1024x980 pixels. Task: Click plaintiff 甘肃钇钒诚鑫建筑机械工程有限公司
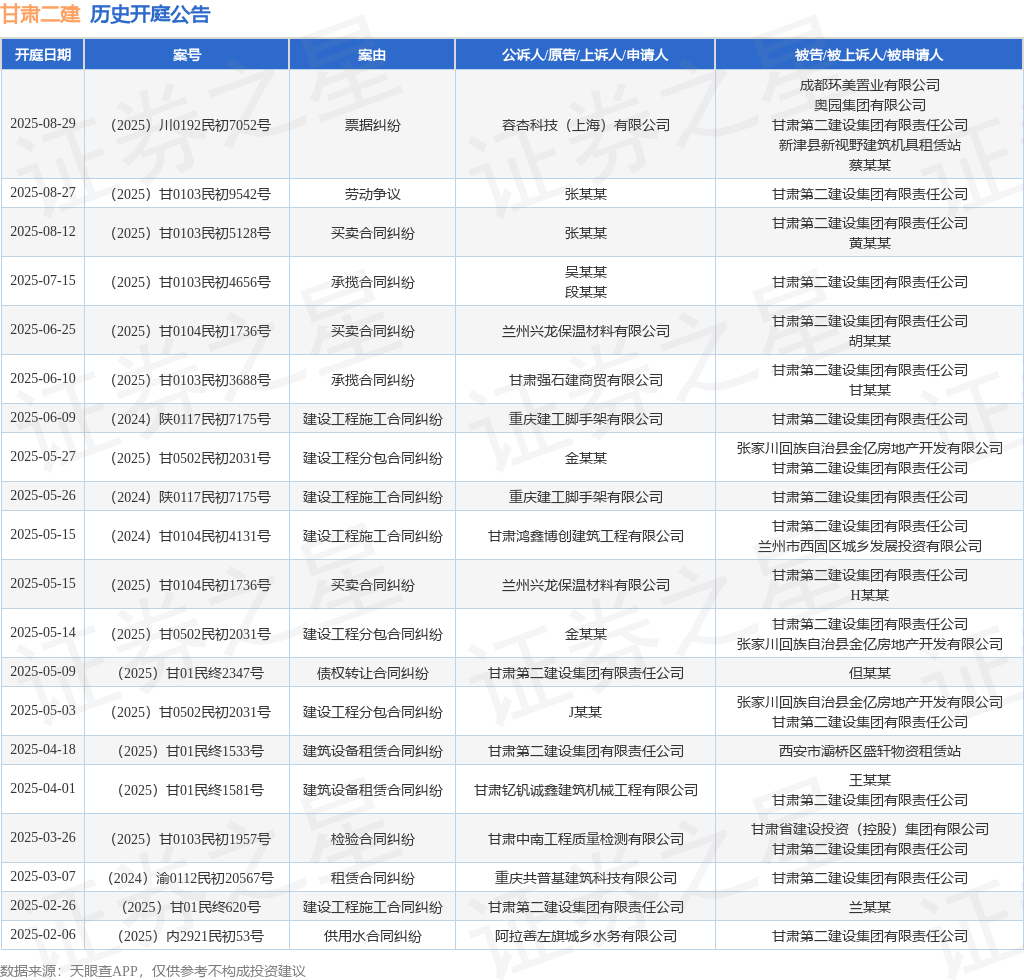[586, 791]
